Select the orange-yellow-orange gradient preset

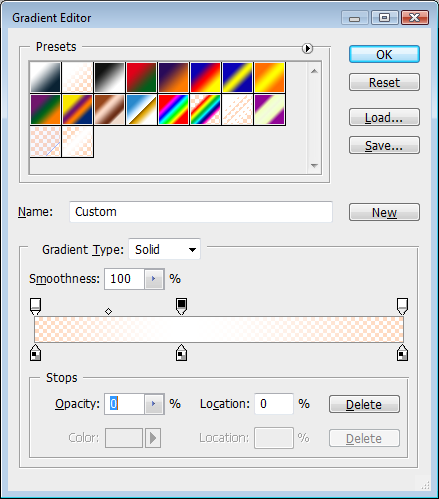click(x=270, y=77)
